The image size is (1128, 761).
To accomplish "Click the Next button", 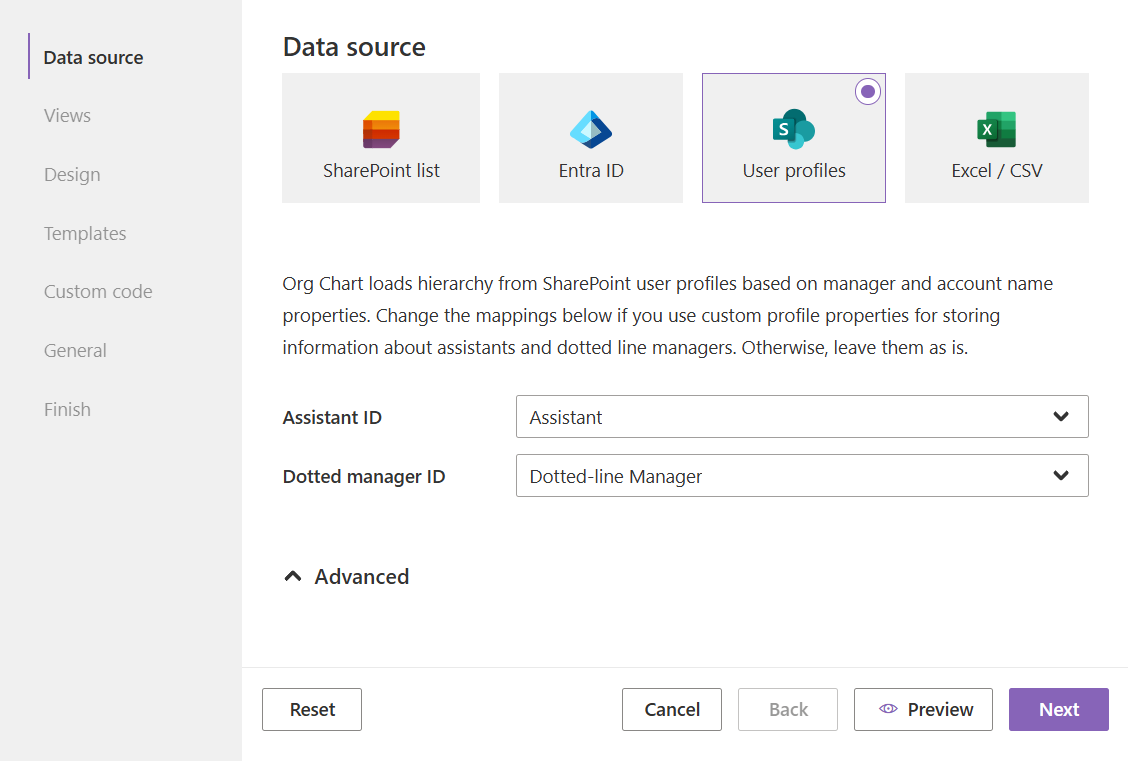I will pos(1059,709).
